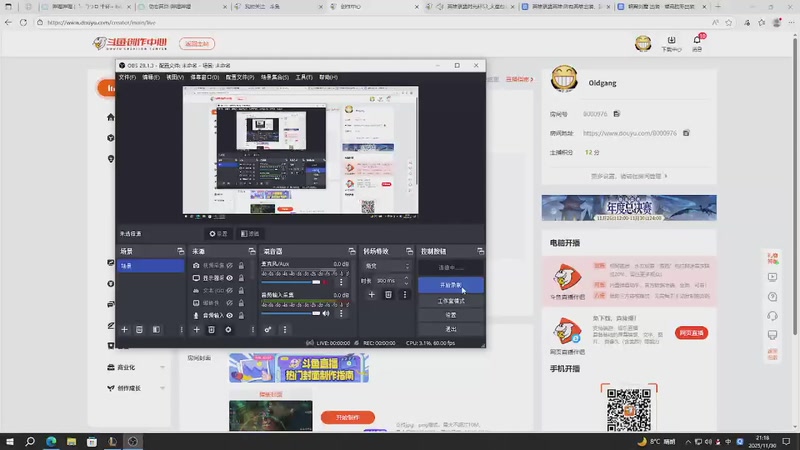Show the 文本 (GDI) source via eye icon
Screen dimensions: 800x450
(x=230, y=290)
